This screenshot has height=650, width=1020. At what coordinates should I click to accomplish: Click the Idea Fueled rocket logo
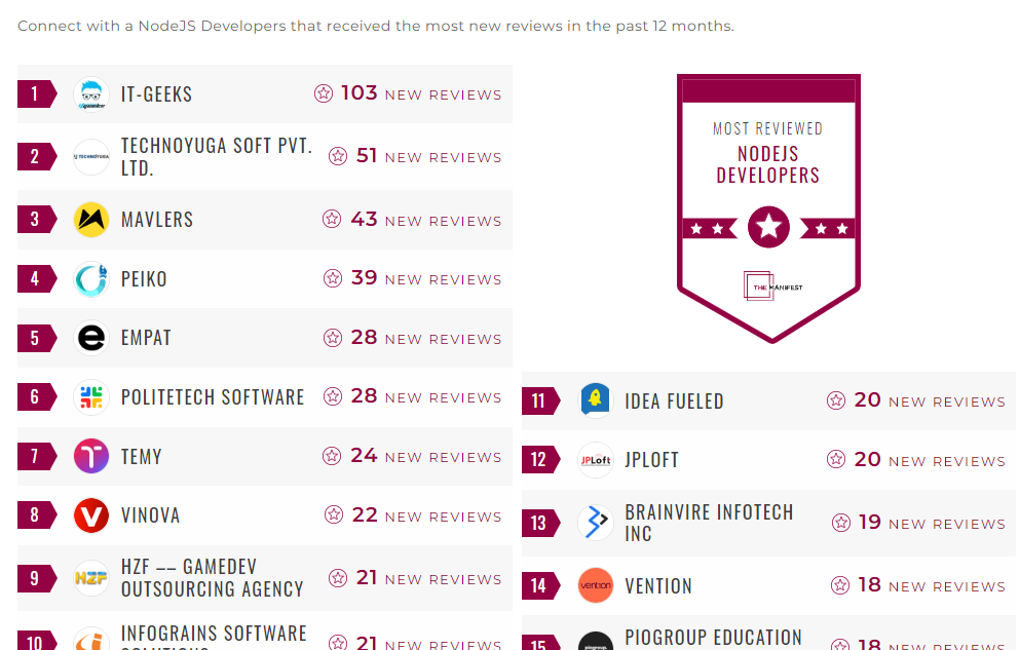coord(595,401)
